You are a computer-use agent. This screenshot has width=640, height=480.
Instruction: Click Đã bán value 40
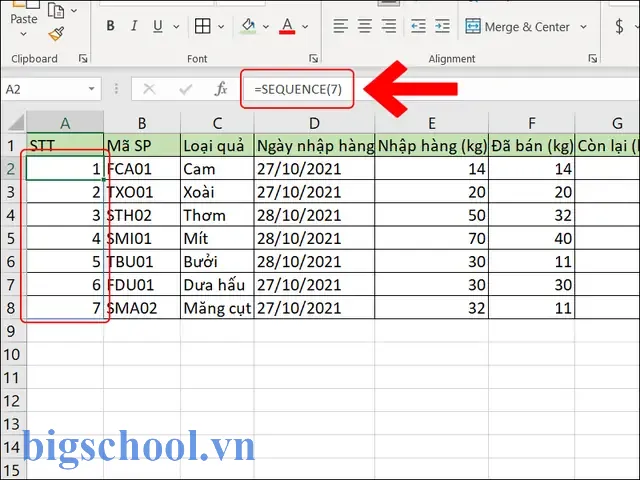[531, 238]
